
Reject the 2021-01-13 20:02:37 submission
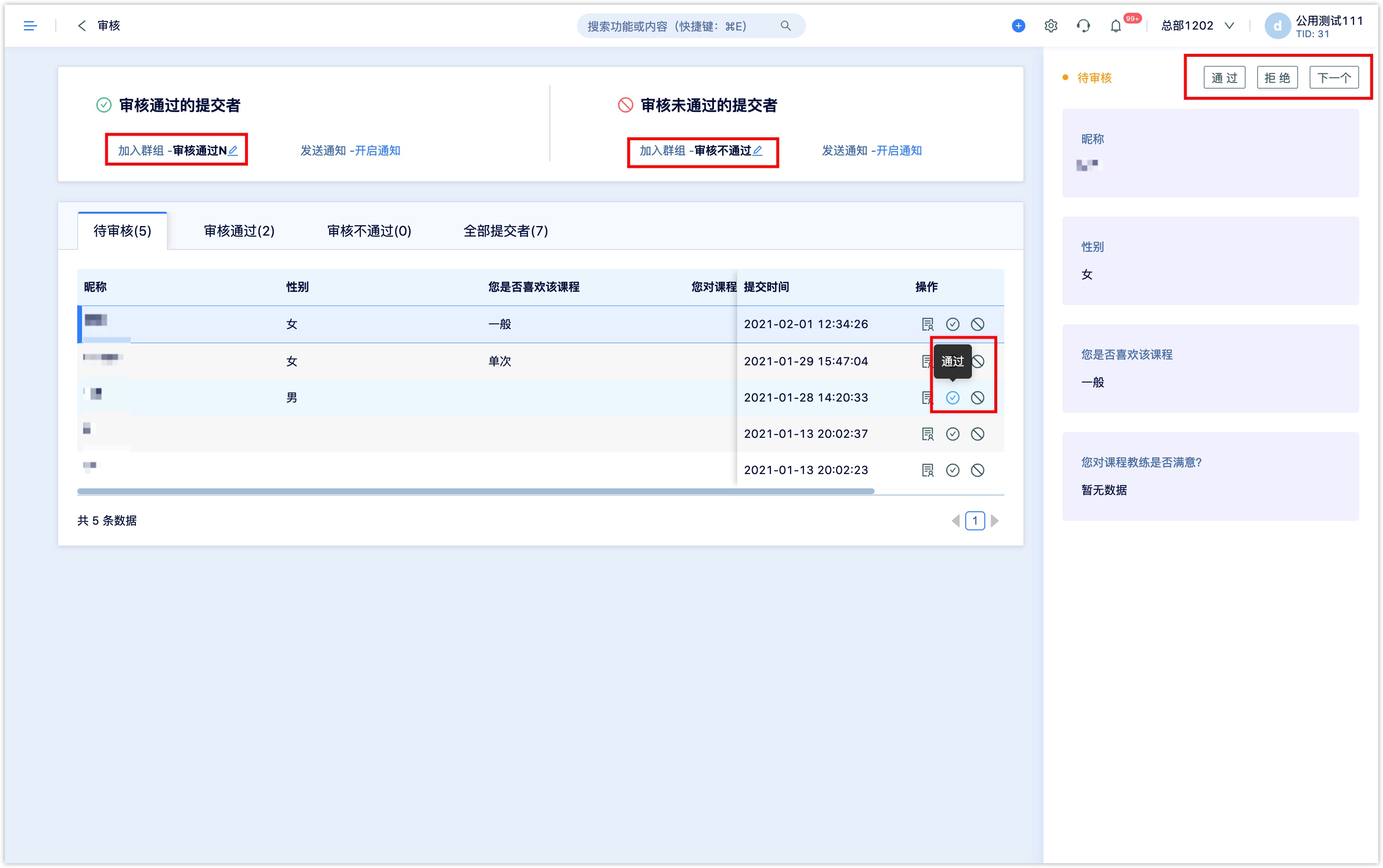(x=977, y=434)
